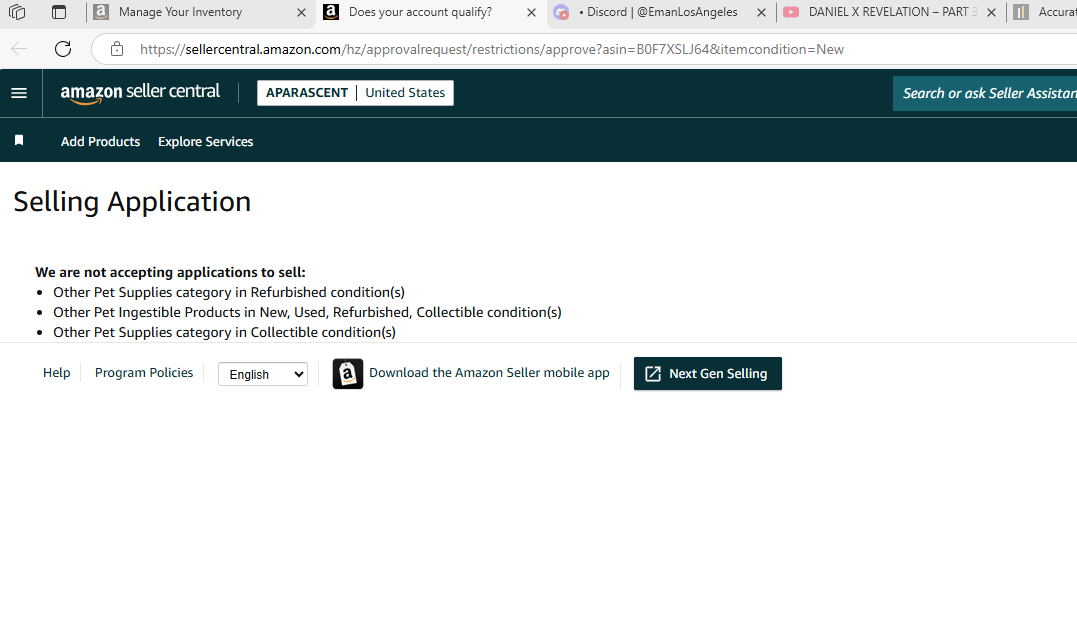Viewport: 1077px width, 641px height.
Task: Click the browser address bar URL
Action: (491, 49)
